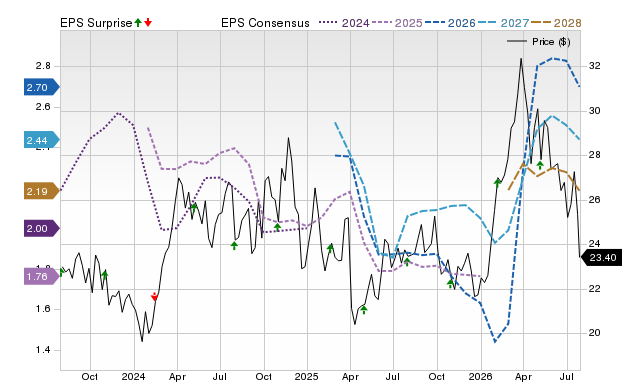This screenshot has width=640, height=382.
Task: Click the 2.6 label on the EPS axis
Action: (43, 107)
